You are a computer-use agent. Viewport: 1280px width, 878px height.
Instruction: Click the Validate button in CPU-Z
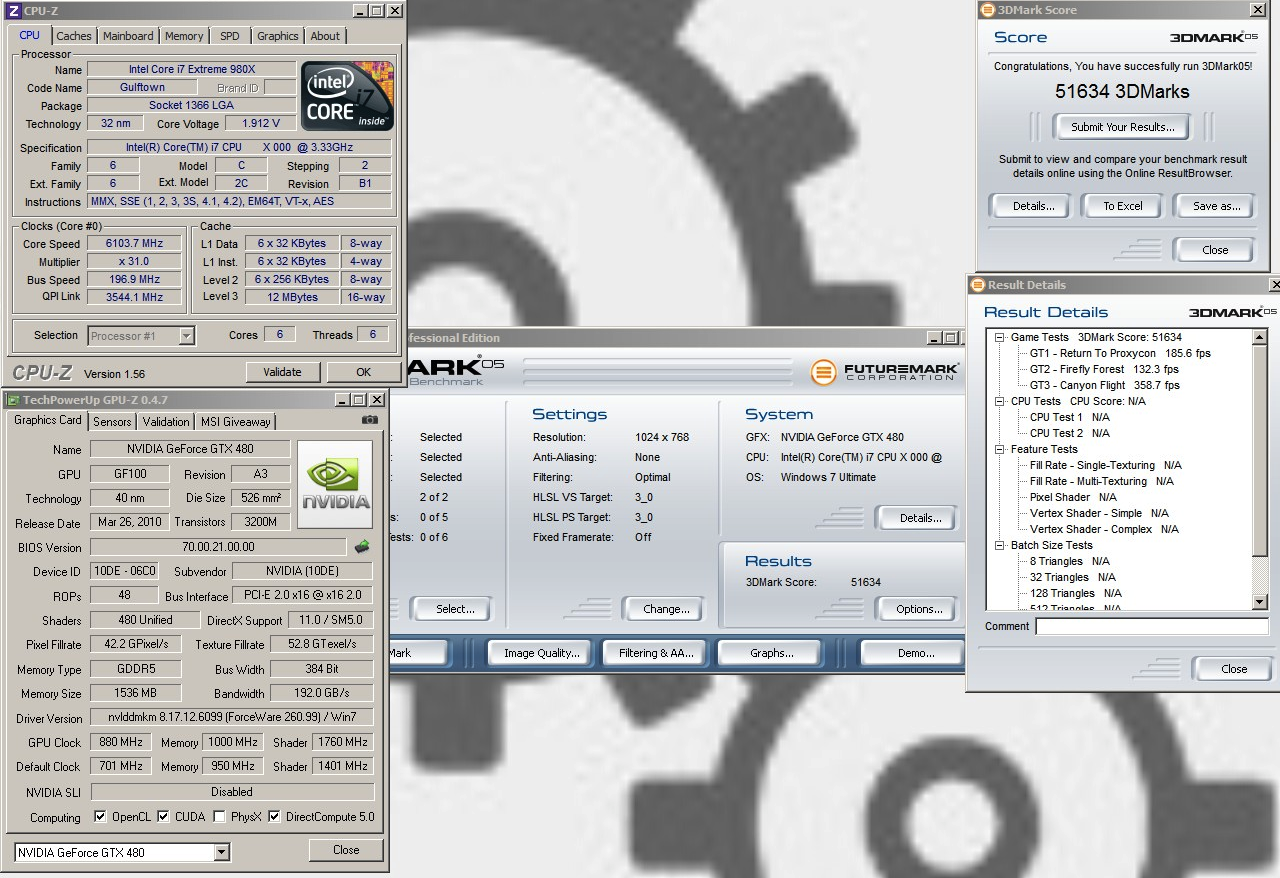[282, 372]
